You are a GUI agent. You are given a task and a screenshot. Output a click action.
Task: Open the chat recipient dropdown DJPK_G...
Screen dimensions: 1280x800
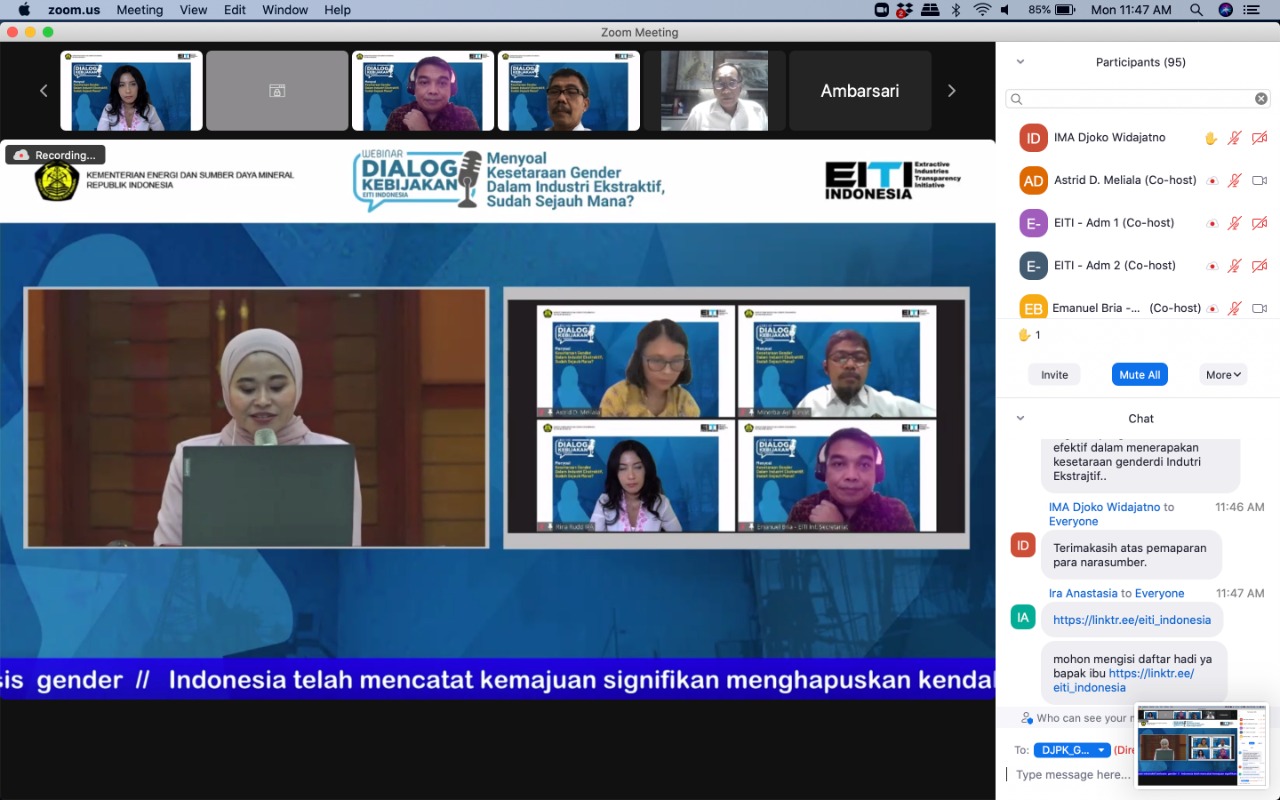[x=1072, y=750]
